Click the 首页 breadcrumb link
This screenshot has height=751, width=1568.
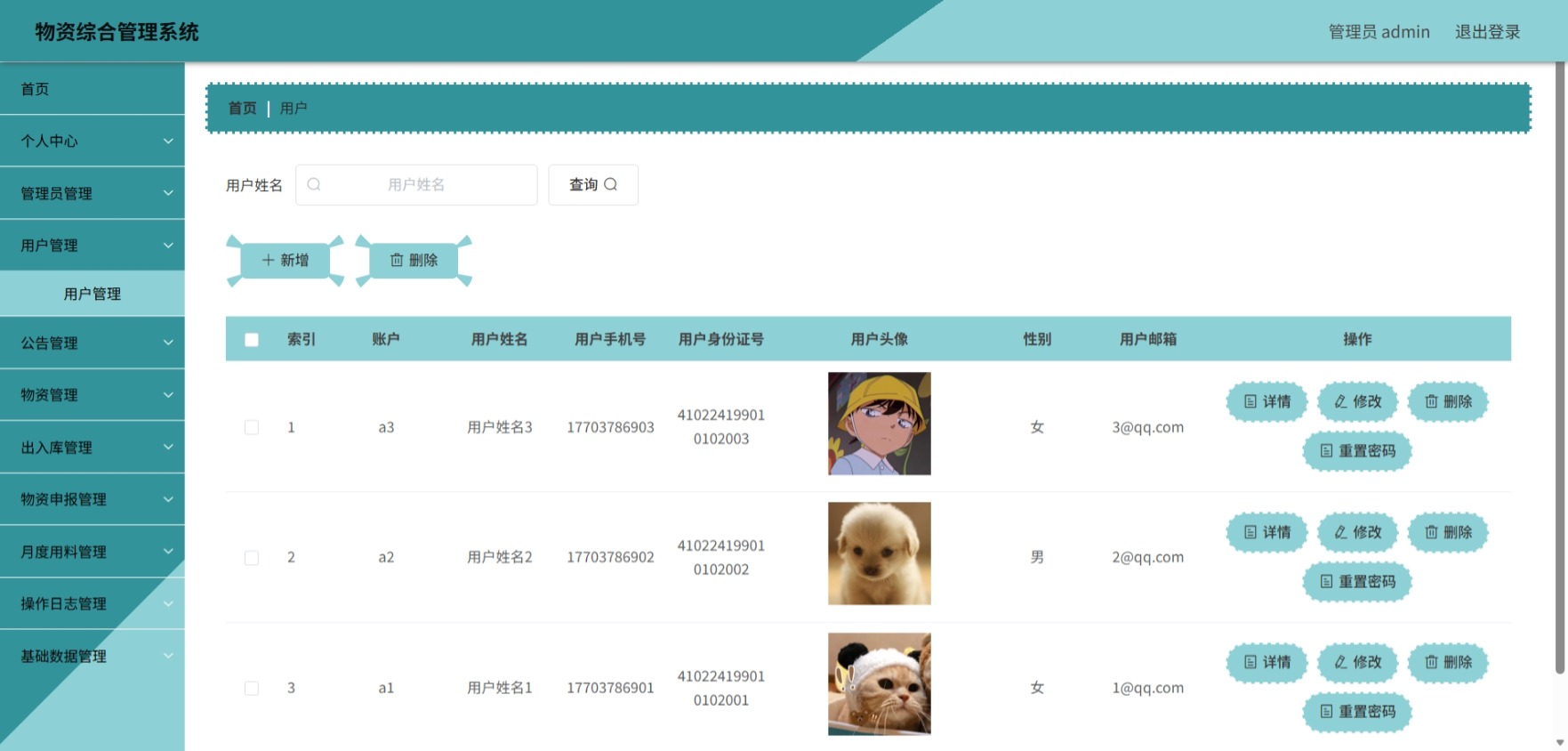(242, 108)
